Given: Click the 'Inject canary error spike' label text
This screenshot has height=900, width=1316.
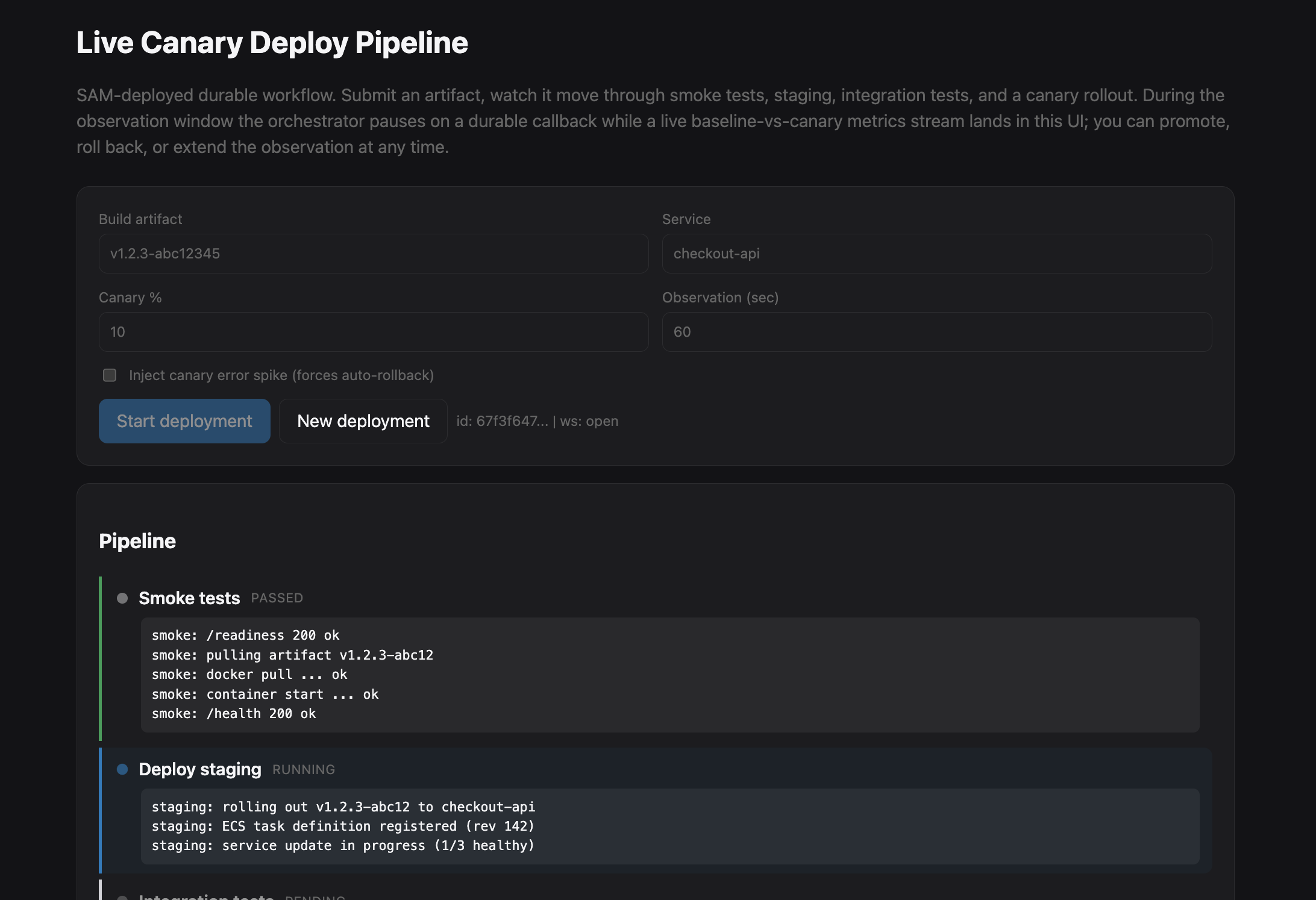Looking at the screenshot, I should click(x=281, y=375).
